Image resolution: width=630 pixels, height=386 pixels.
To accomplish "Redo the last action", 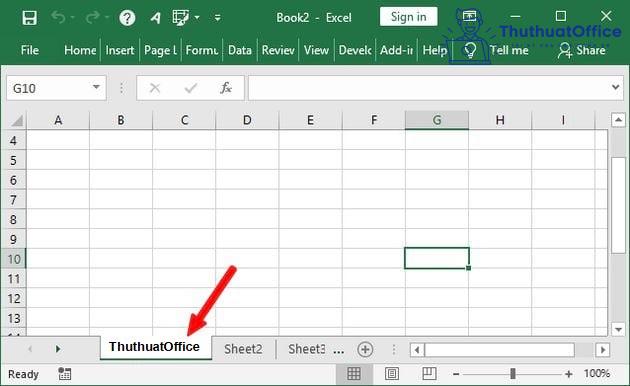I will [x=92, y=17].
